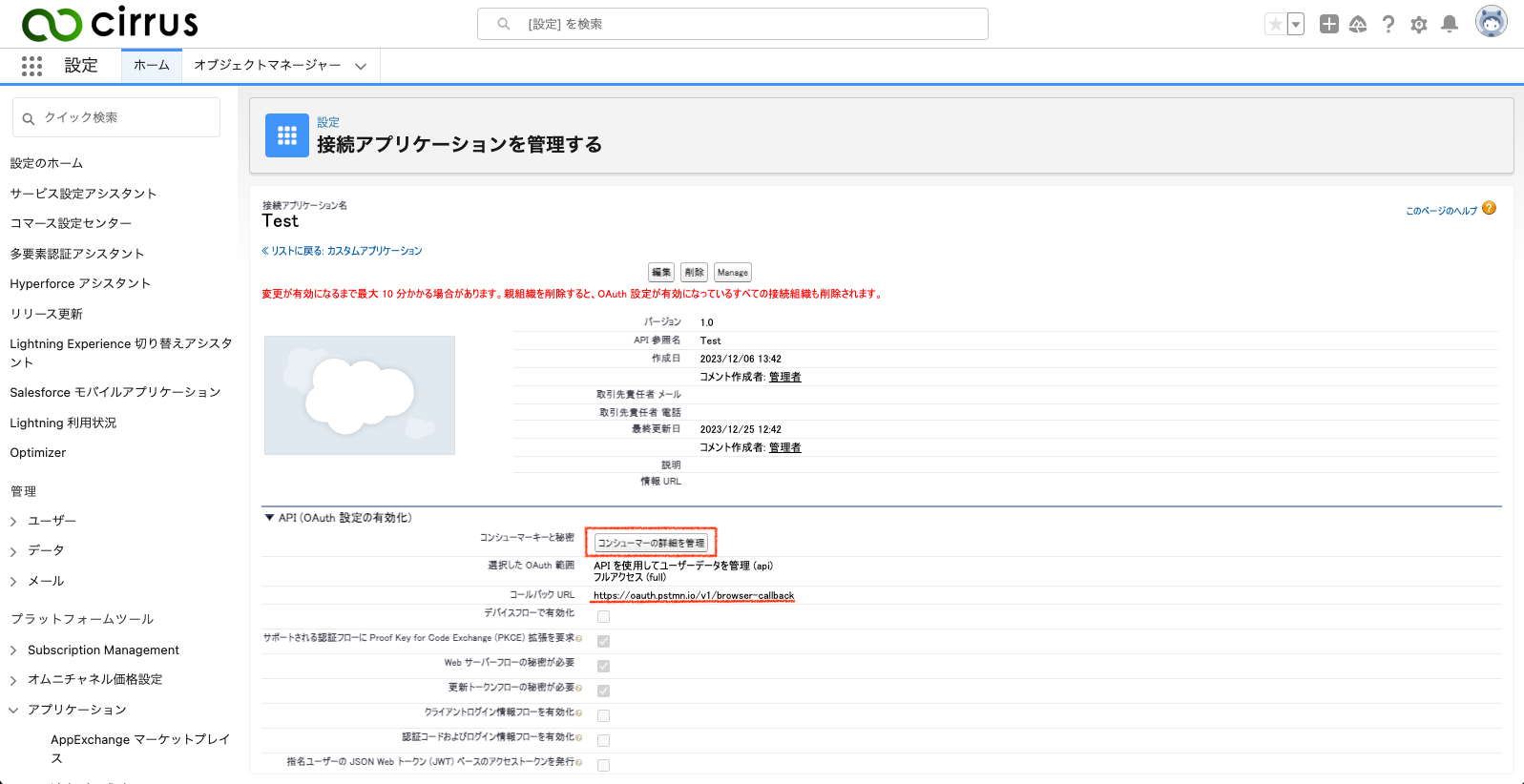This screenshot has height=784, width=1524.
Task: Expand the Subscription Management node
Action: pos(13,651)
